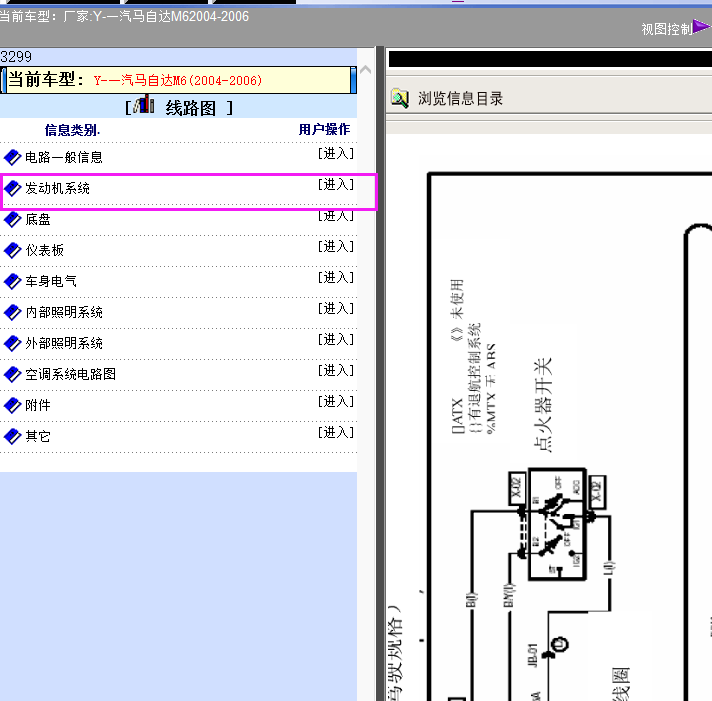
Task: Enter the 底盘 category via [进入]
Action: pos(336,216)
